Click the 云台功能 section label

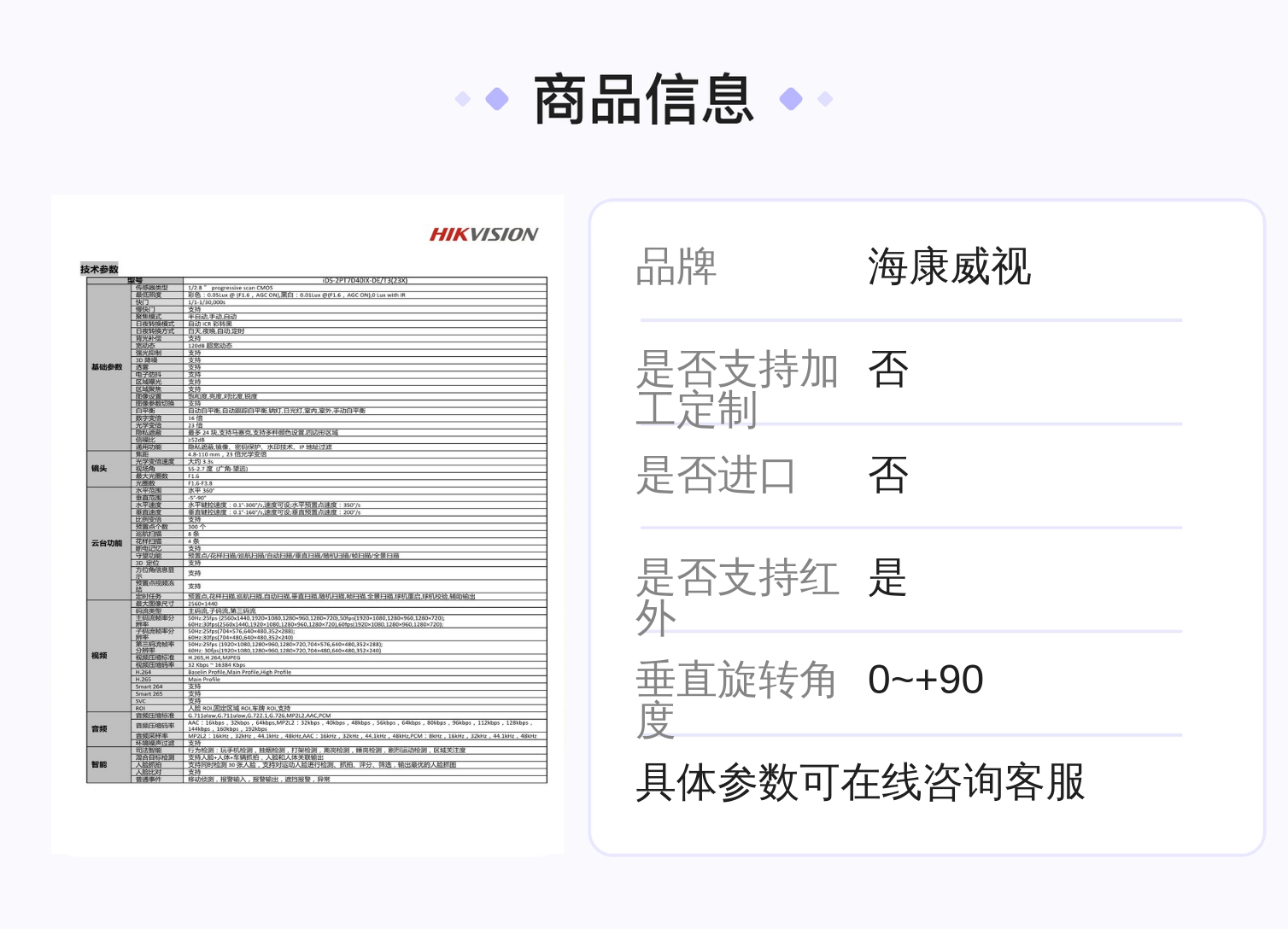107,543
